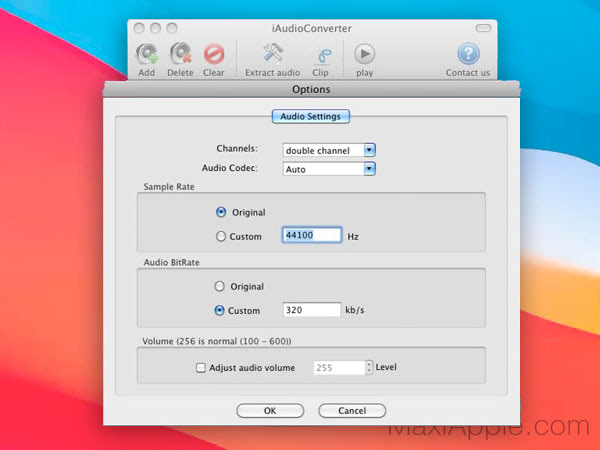The image size is (600, 450).
Task: Click the Delete file toolbar icon
Action: click(181, 54)
